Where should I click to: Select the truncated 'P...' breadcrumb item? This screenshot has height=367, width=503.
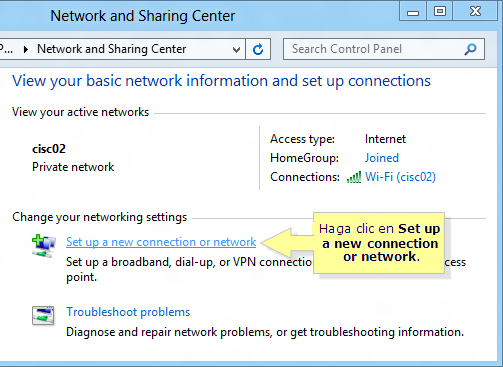[x=7, y=49]
